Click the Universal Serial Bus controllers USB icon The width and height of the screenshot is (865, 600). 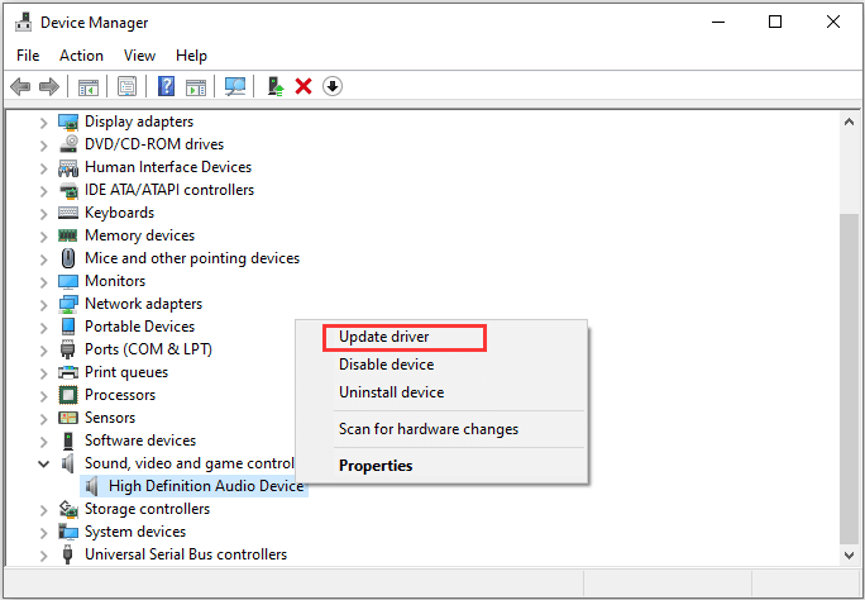coord(68,554)
